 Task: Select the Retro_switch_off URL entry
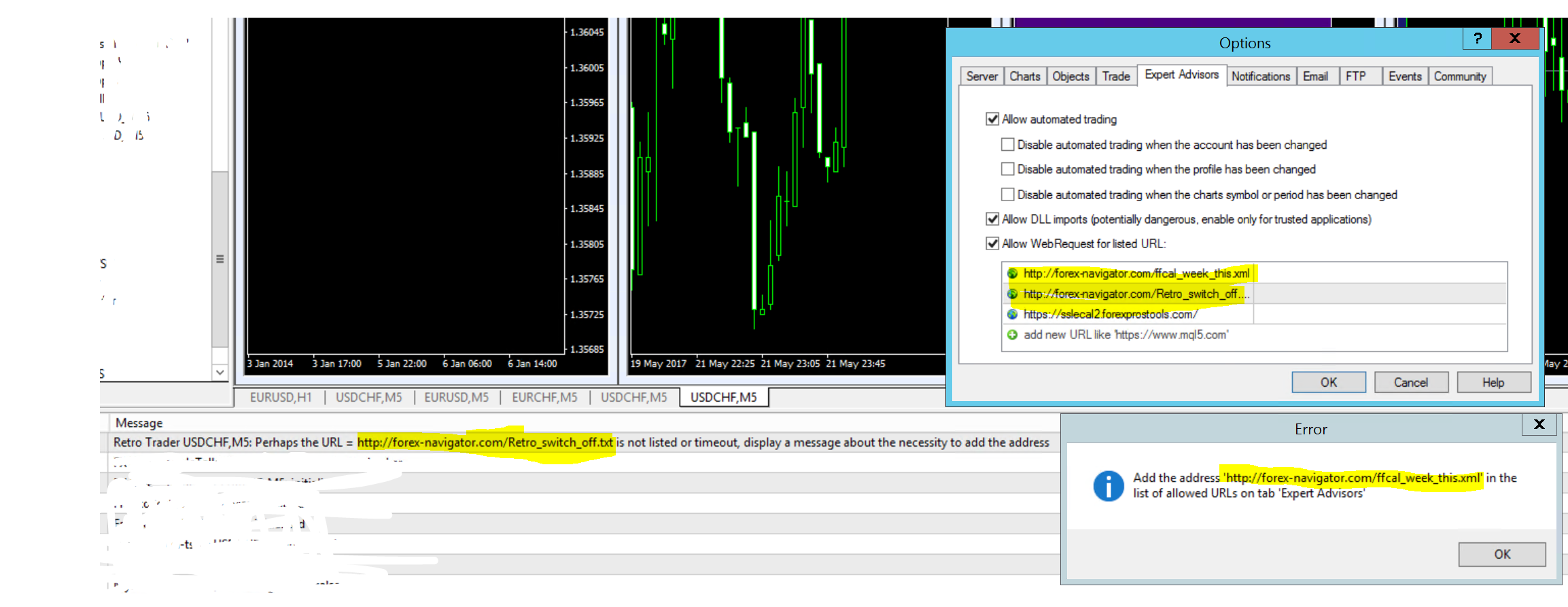(1254, 294)
